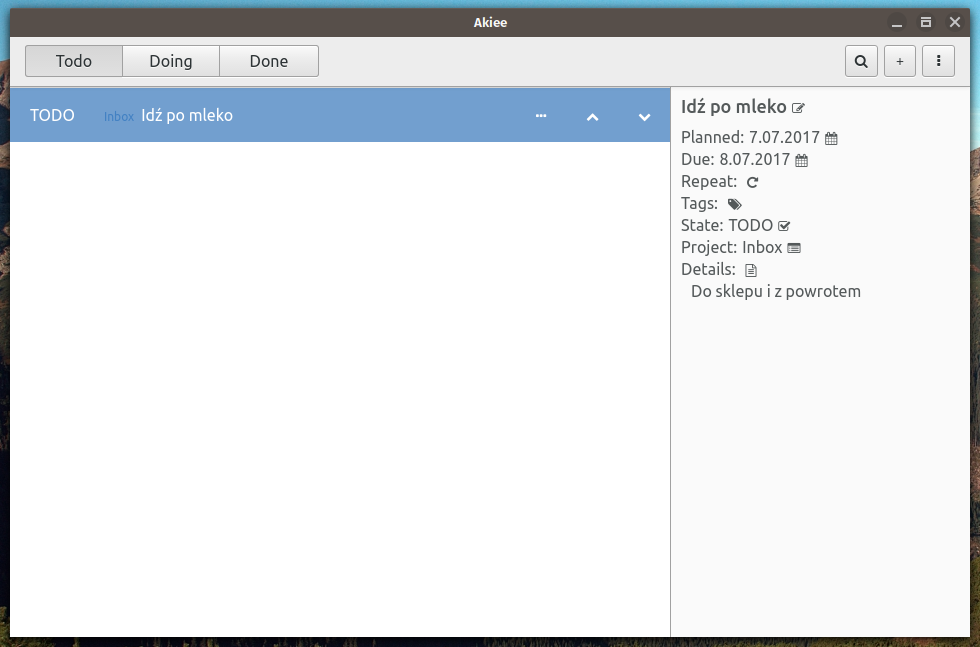
Task: Close the Akiee window
Action: tap(954, 23)
